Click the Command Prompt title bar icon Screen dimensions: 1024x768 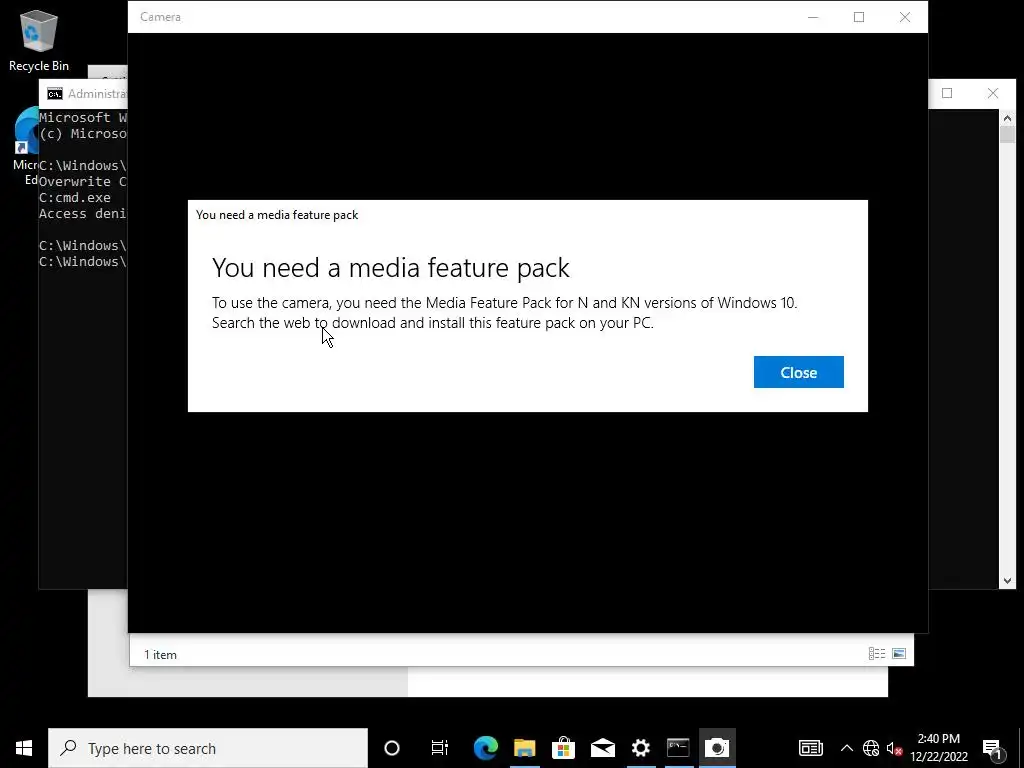pos(55,94)
